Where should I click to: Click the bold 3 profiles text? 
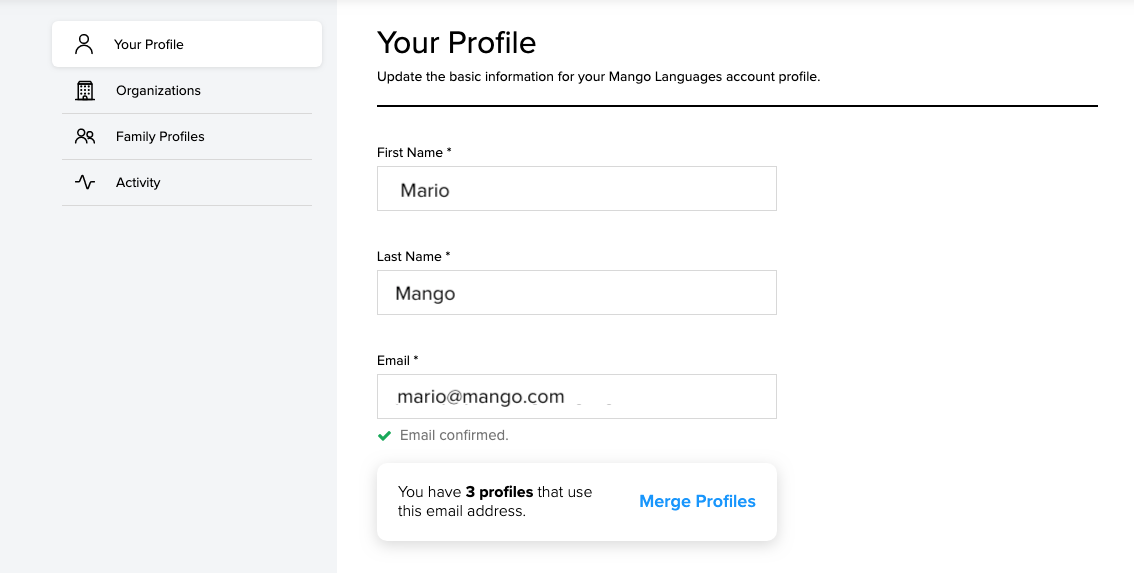499,492
